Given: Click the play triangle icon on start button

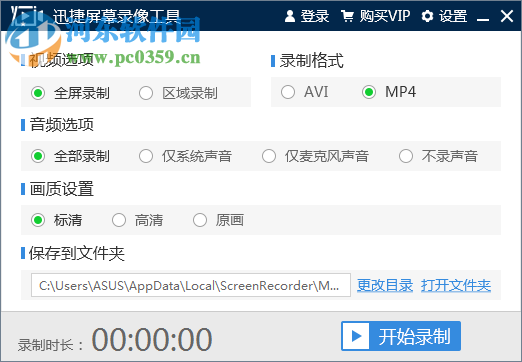Looking at the screenshot, I should click(356, 336).
